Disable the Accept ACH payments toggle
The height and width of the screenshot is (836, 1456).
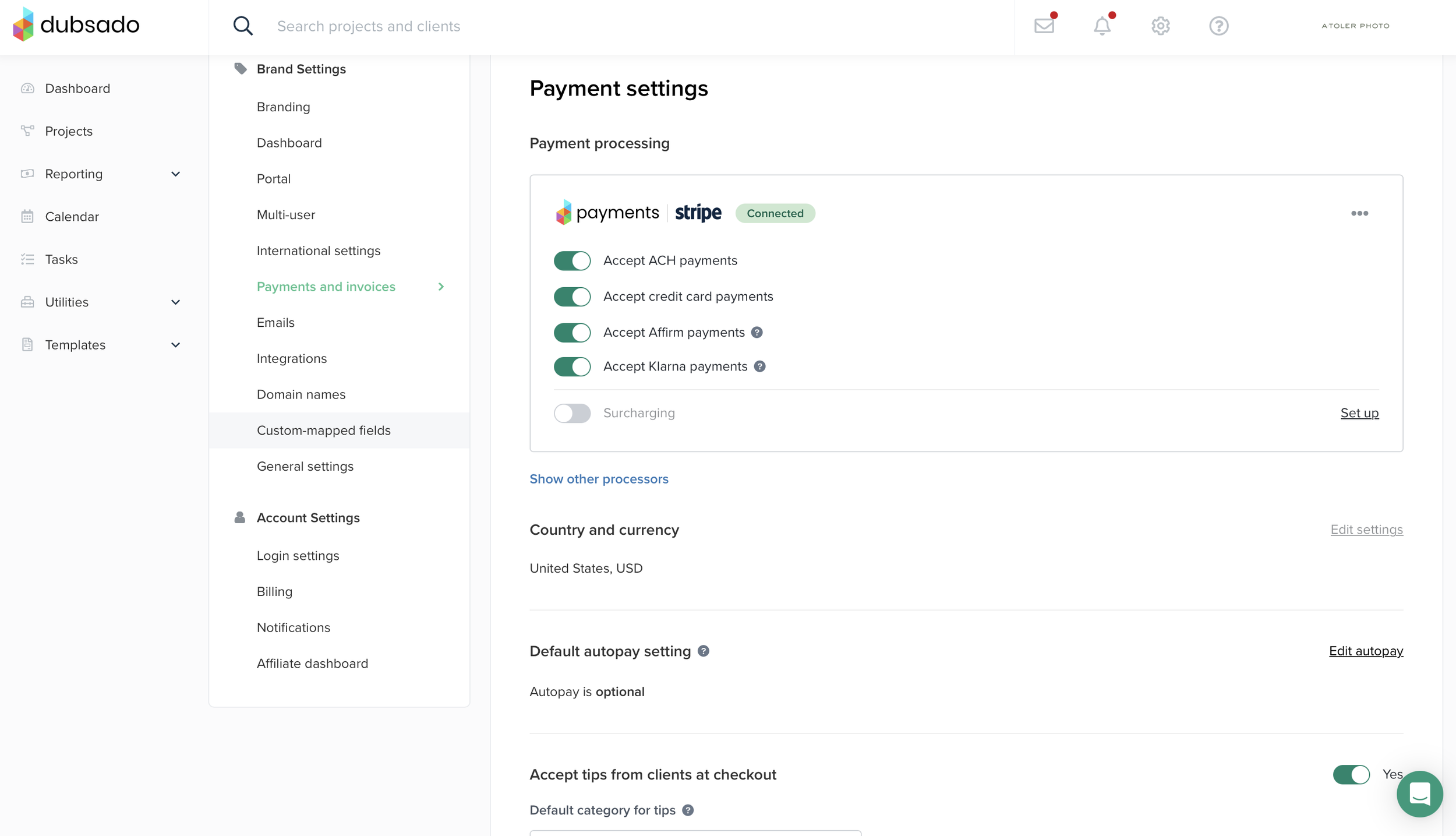572,260
